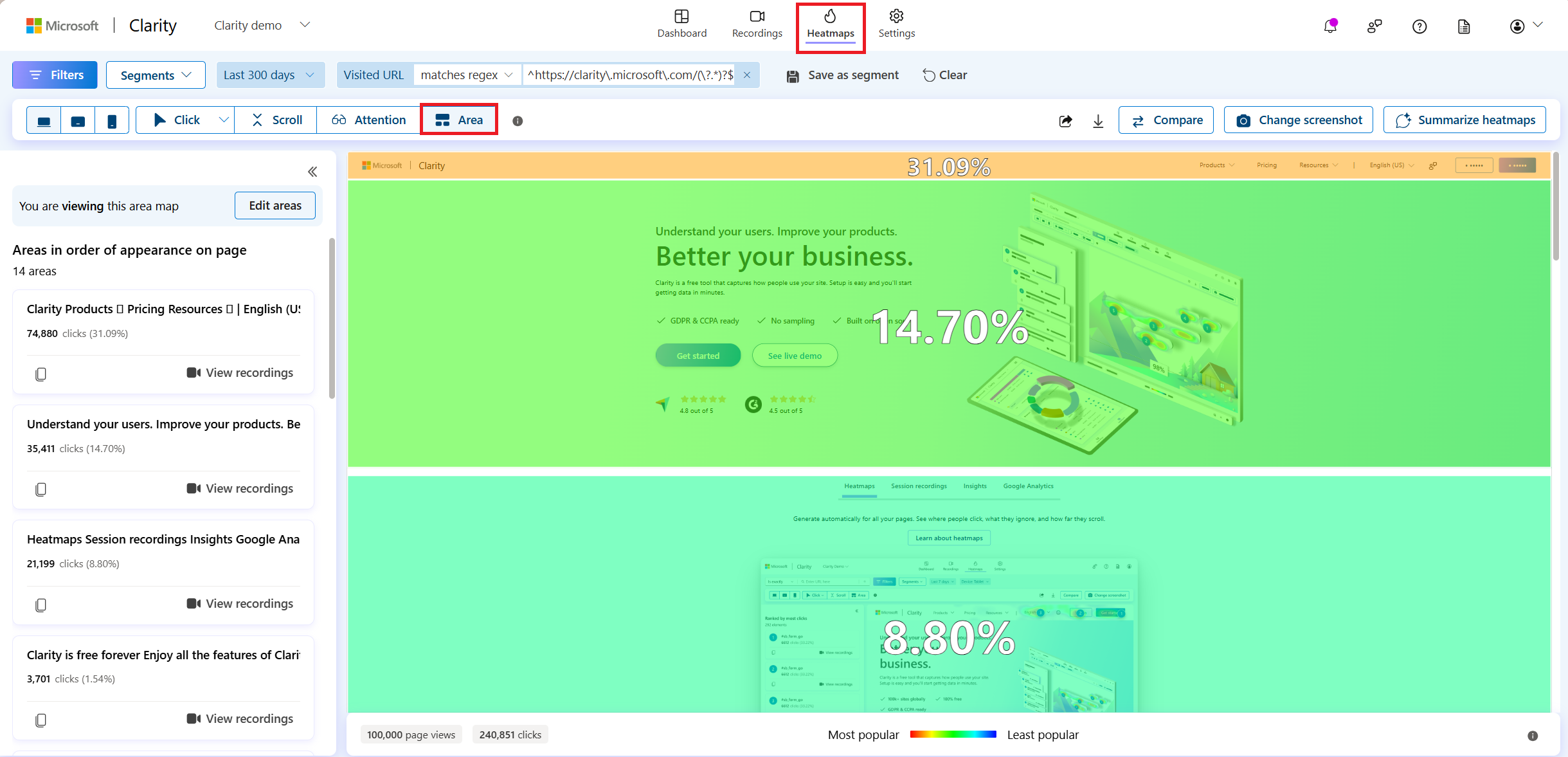The height and width of the screenshot is (757, 1568).
Task: Toggle desktop view layout icon
Action: [x=43, y=120]
